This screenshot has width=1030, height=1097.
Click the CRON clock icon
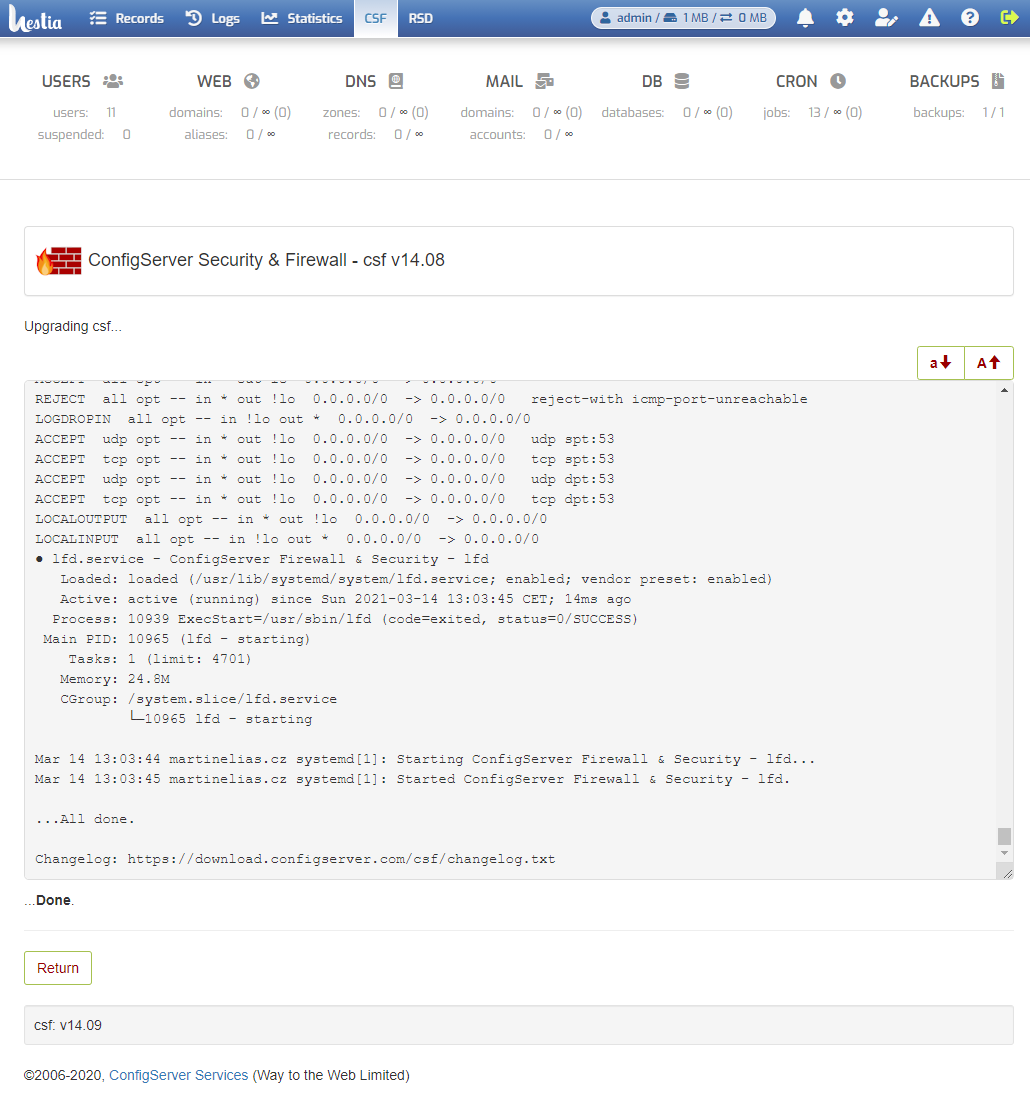click(838, 81)
